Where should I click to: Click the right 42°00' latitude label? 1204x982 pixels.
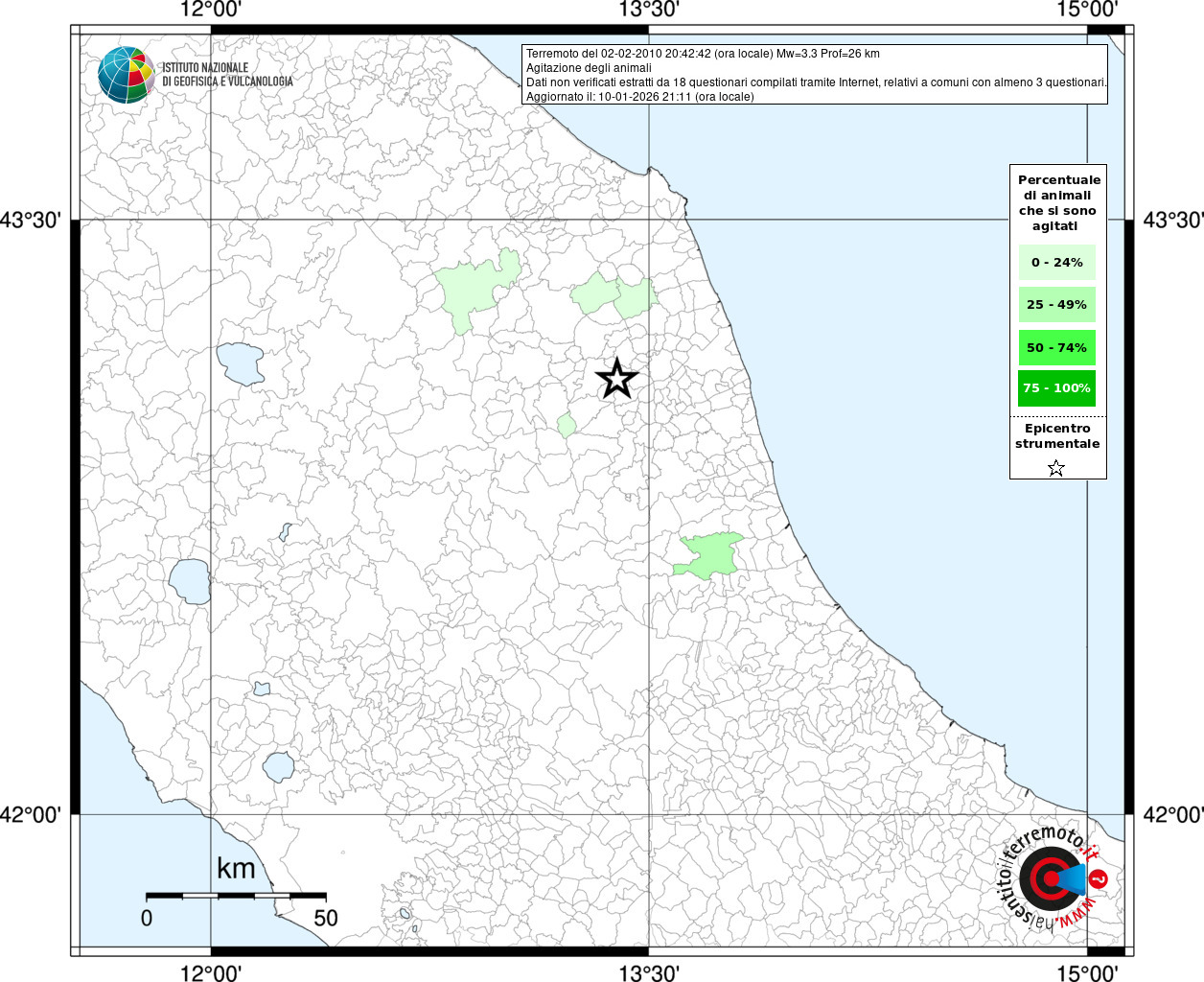(1173, 814)
